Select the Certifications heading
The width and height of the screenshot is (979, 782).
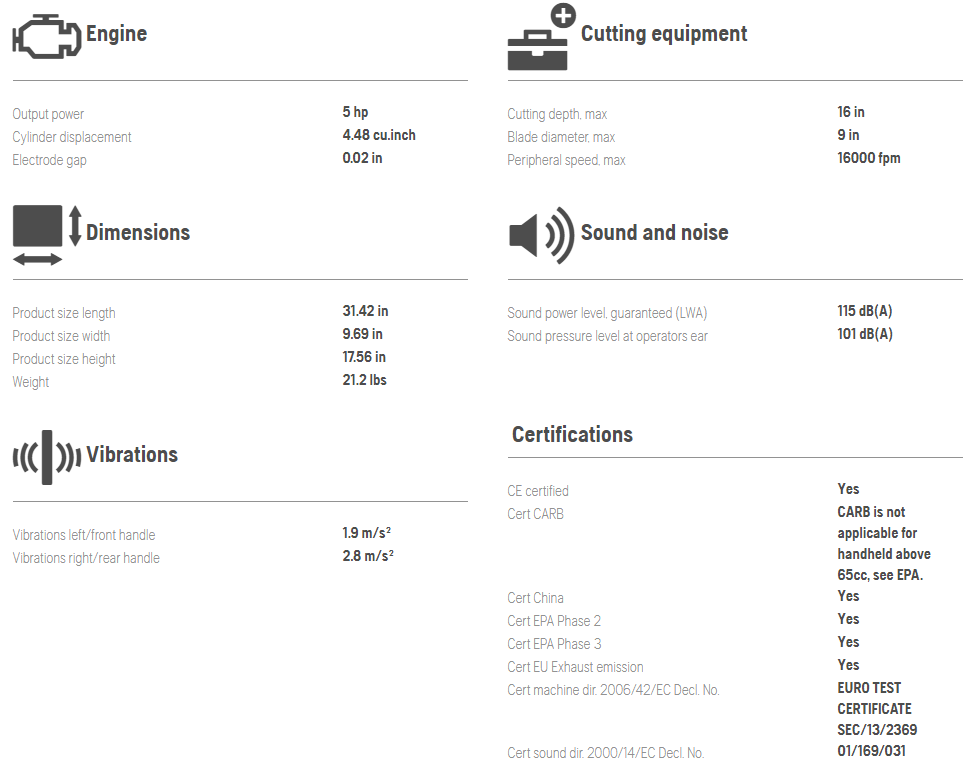pos(572,435)
